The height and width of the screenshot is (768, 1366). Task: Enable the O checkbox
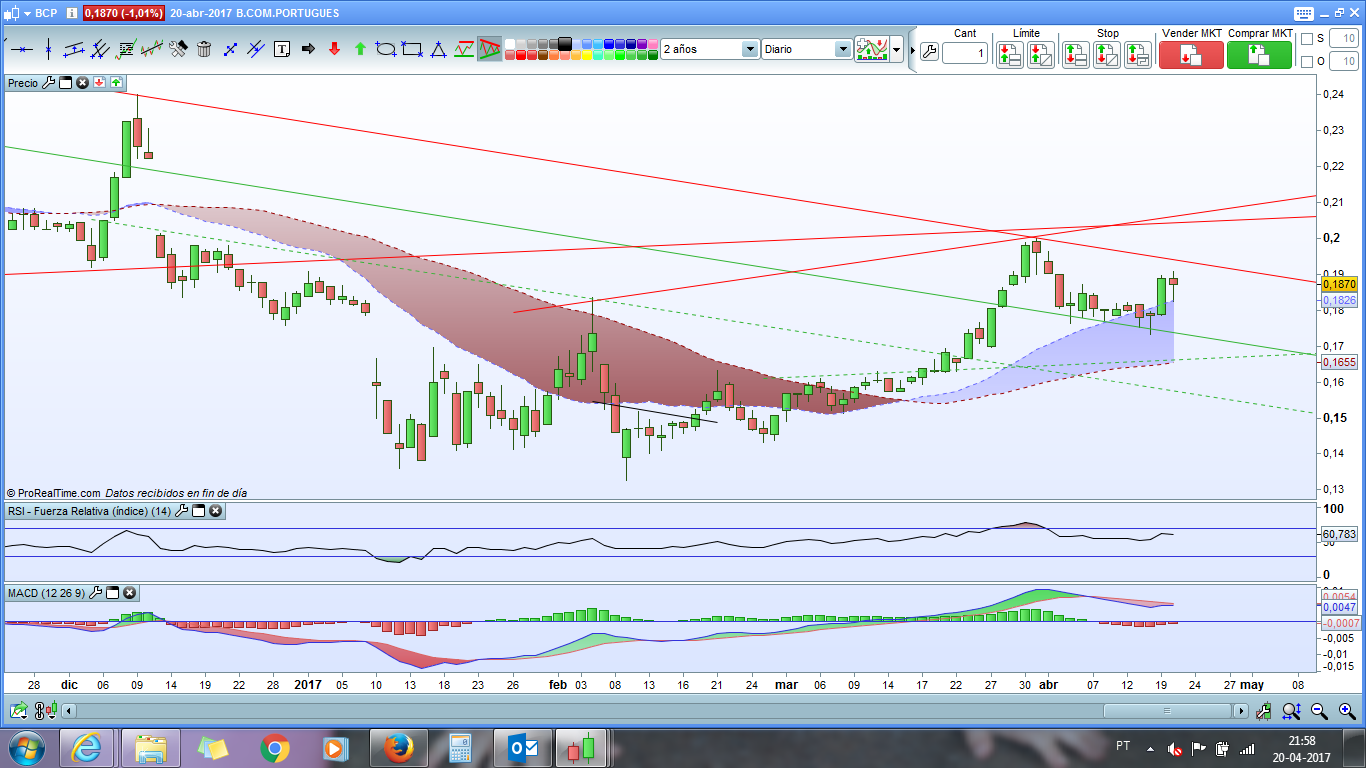(x=1307, y=62)
